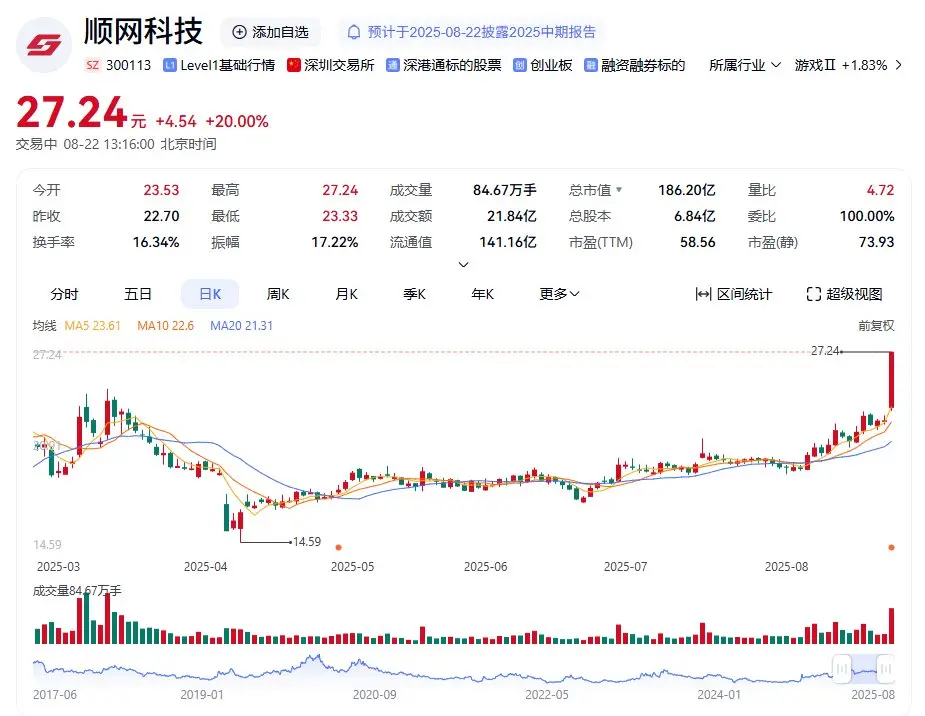Click the SZ exchange badge
This screenshot has width=925, height=716.
pyautogui.click(x=93, y=65)
